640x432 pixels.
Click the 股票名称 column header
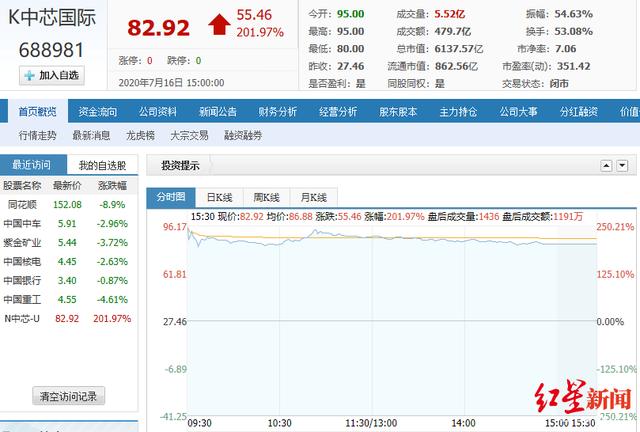22,186
